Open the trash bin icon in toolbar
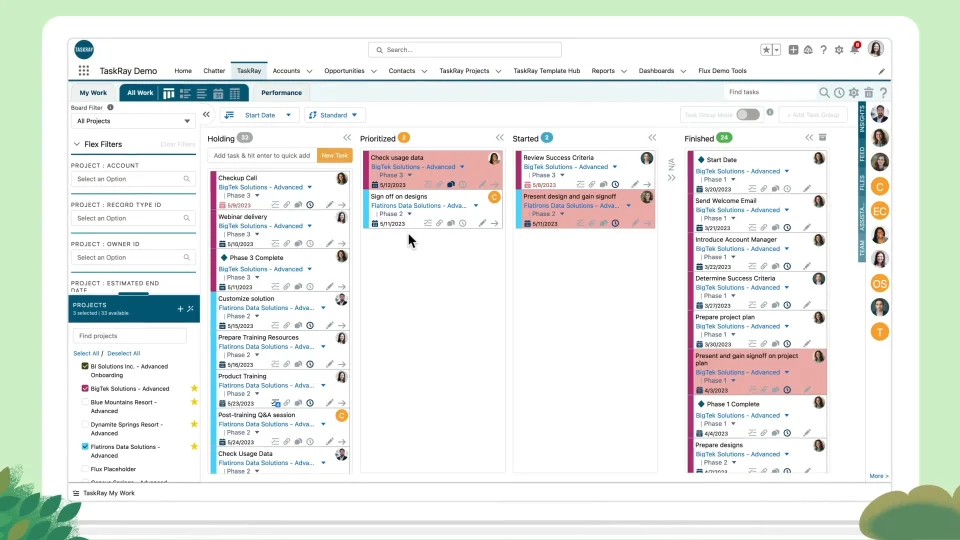 click(x=868, y=92)
